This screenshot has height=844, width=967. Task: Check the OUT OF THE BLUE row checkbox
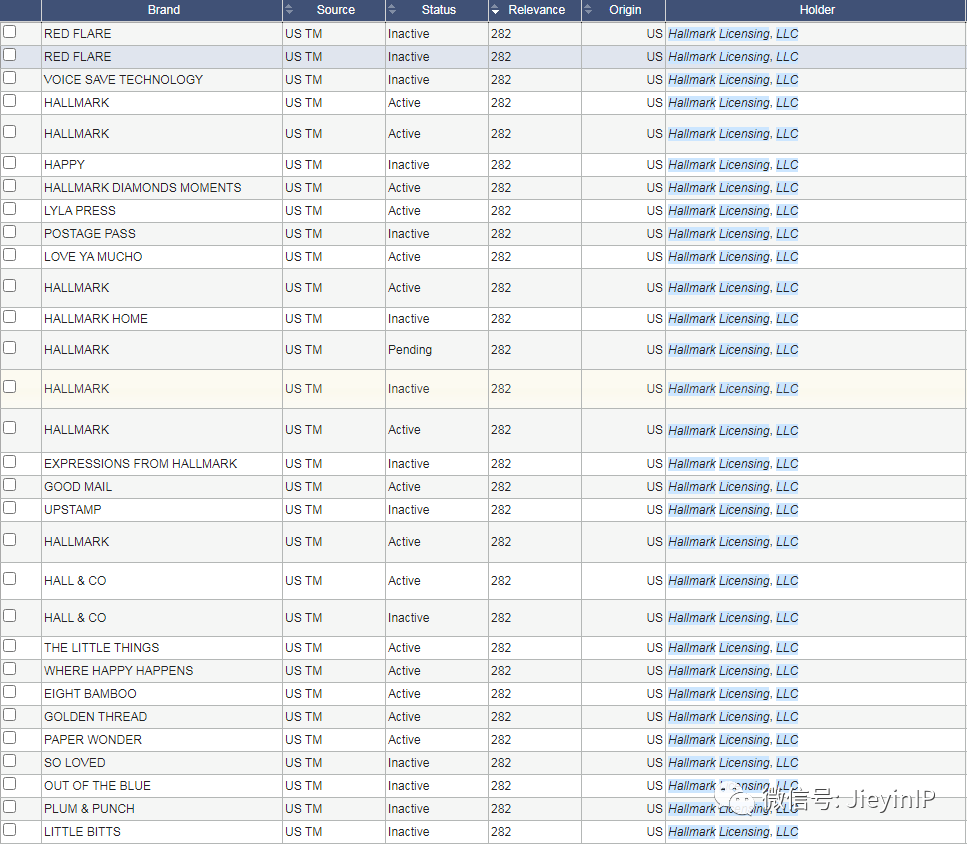pyautogui.click(x=9, y=784)
